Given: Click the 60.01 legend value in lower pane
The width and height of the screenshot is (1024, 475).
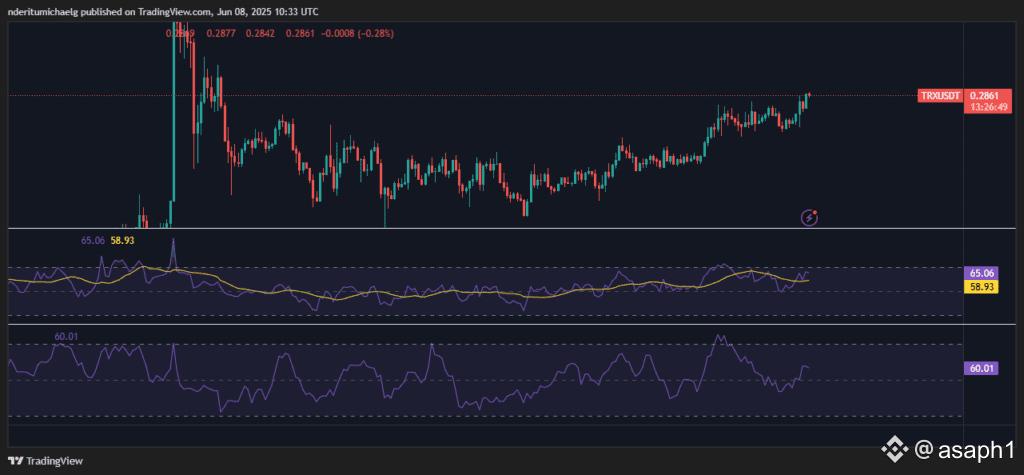Looking at the screenshot, I should (67, 336).
